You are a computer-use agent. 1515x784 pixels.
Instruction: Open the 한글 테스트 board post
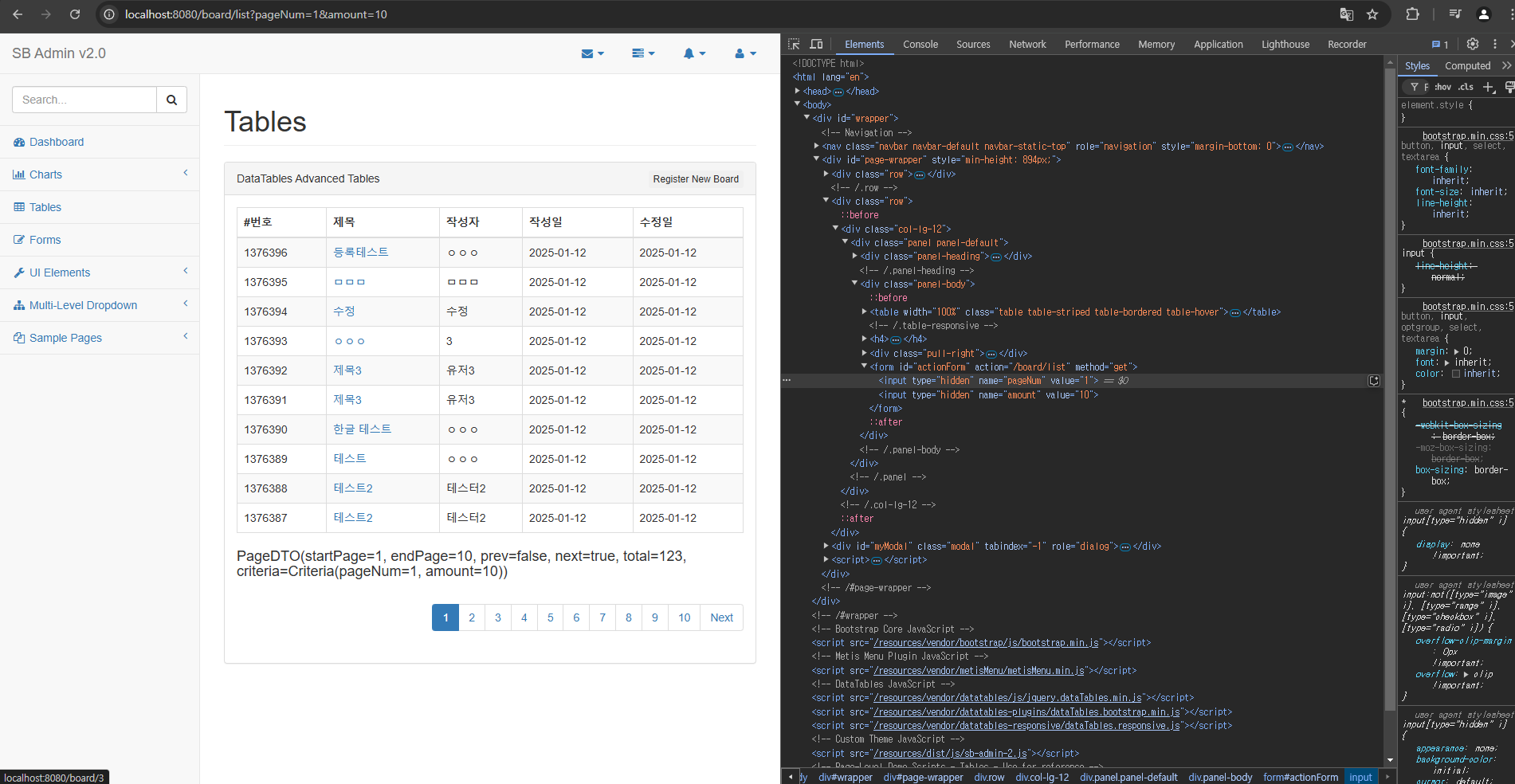363,429
